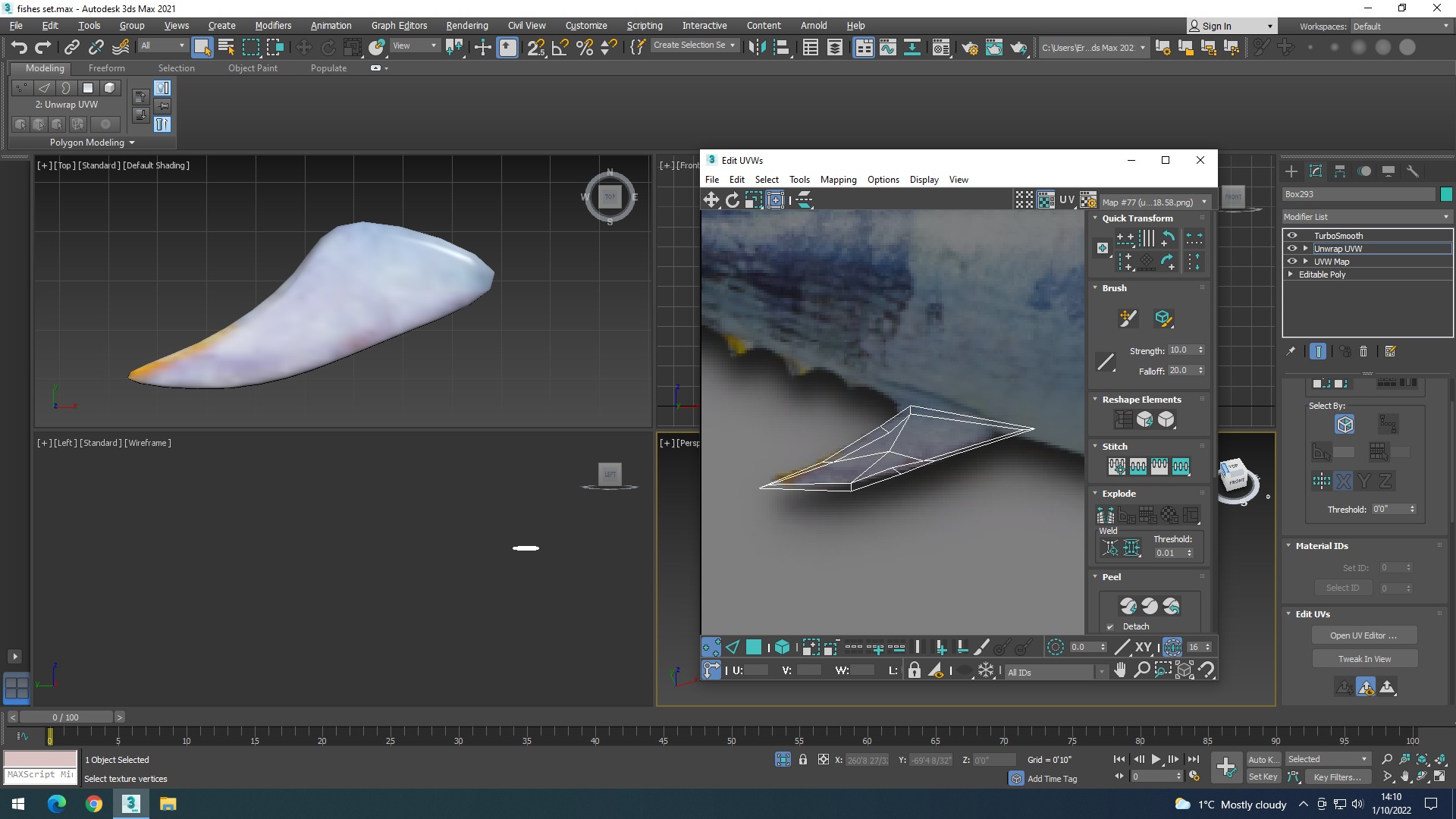Toggle Set Key mode button
Image resolution: width=1456 pixels, height=819 pixels.
1263,777
